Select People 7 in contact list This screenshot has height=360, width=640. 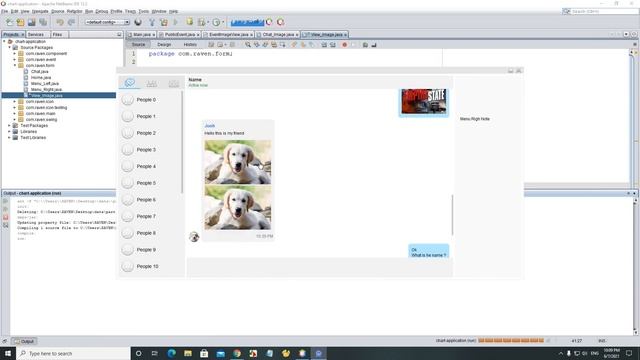click(150, 216)
